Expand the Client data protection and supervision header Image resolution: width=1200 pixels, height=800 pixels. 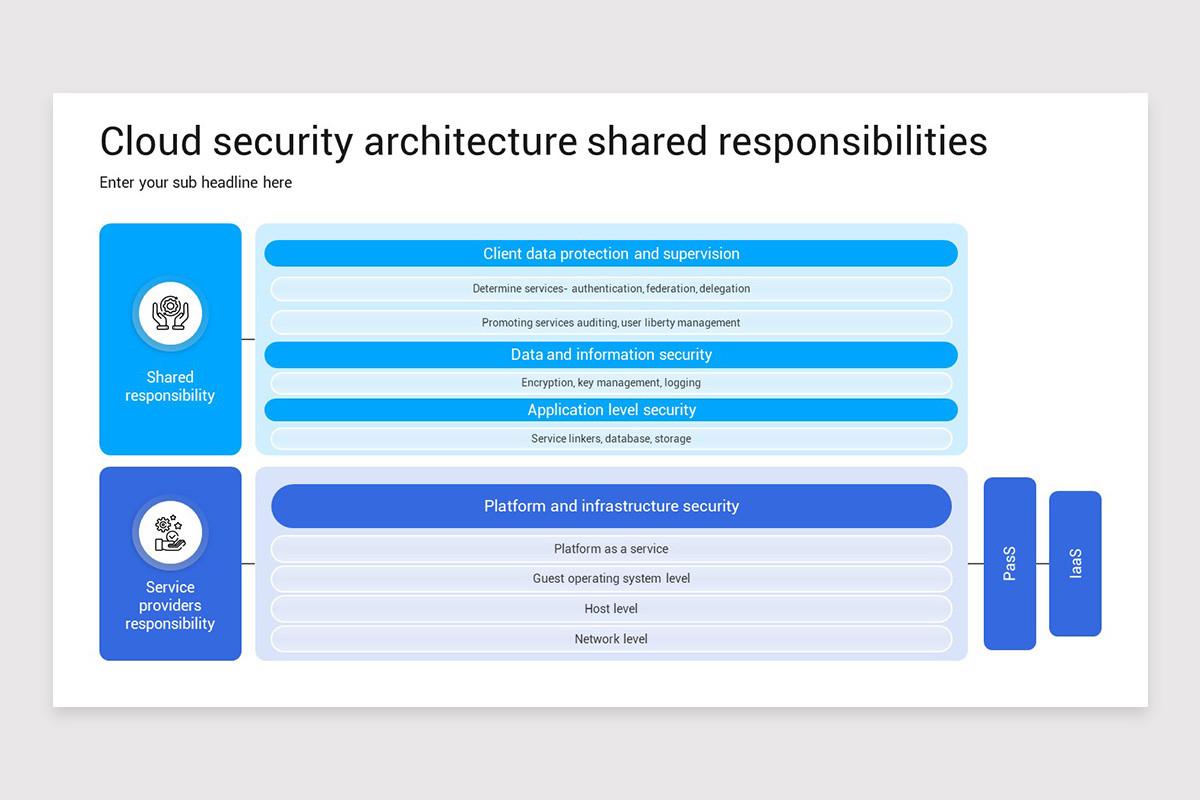pos(611,253)
